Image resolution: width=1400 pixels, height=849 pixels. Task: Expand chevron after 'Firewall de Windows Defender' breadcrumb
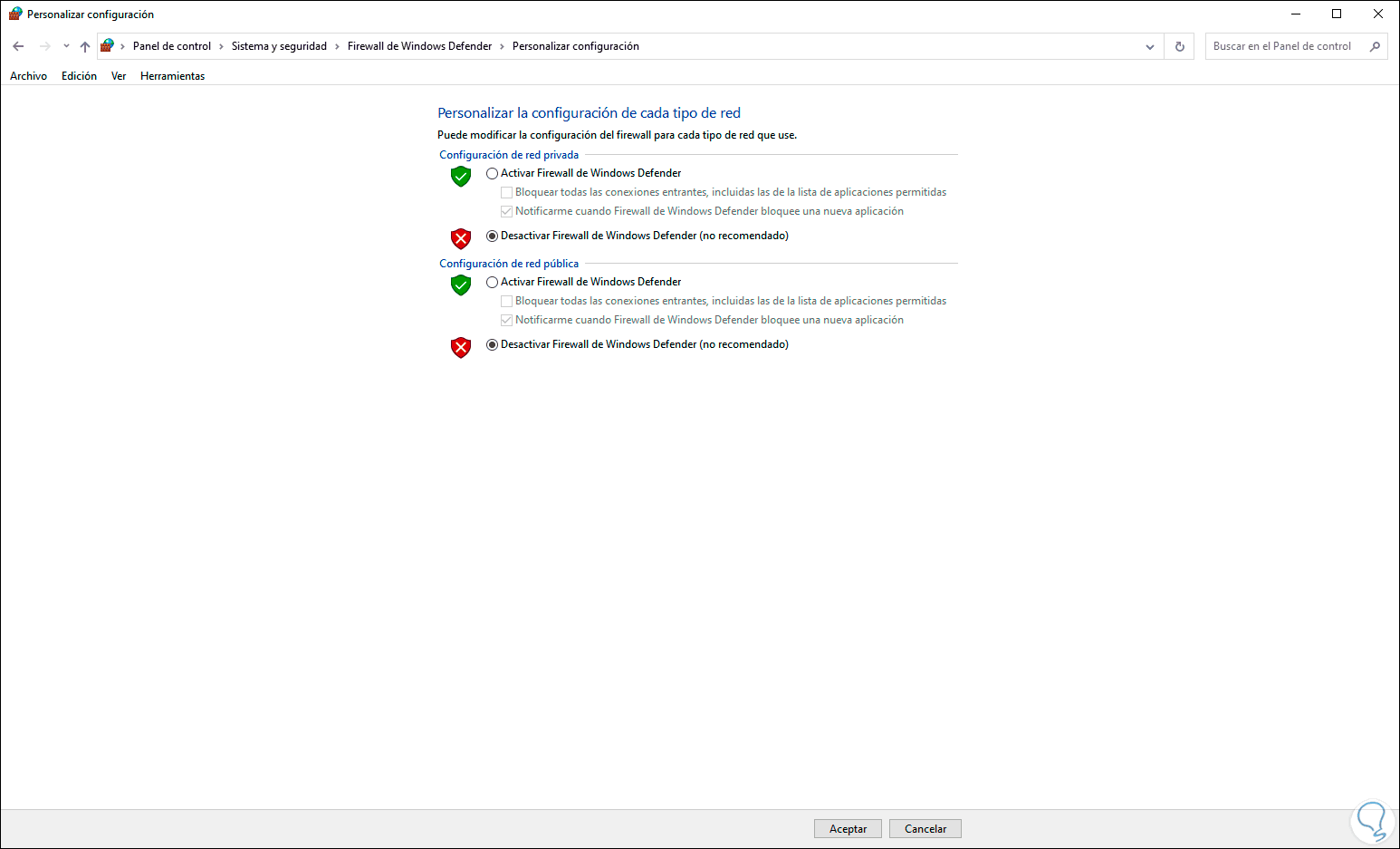point(503,46)
